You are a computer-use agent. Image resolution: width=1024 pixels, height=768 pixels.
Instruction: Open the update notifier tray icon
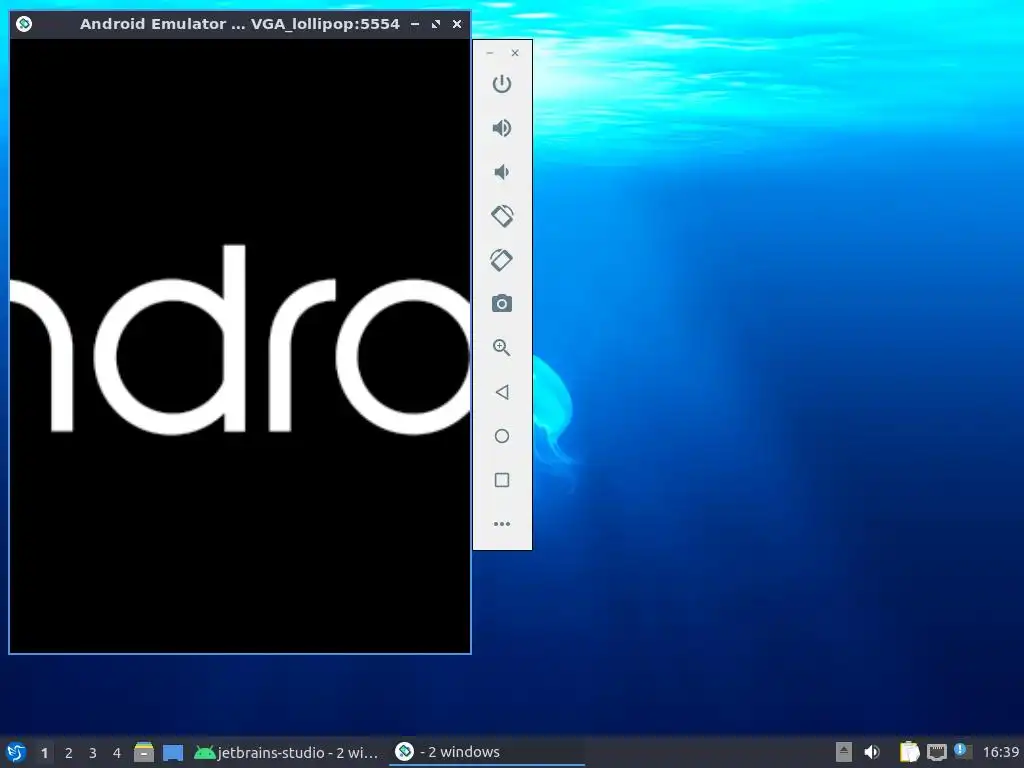(x=963, y=751)
